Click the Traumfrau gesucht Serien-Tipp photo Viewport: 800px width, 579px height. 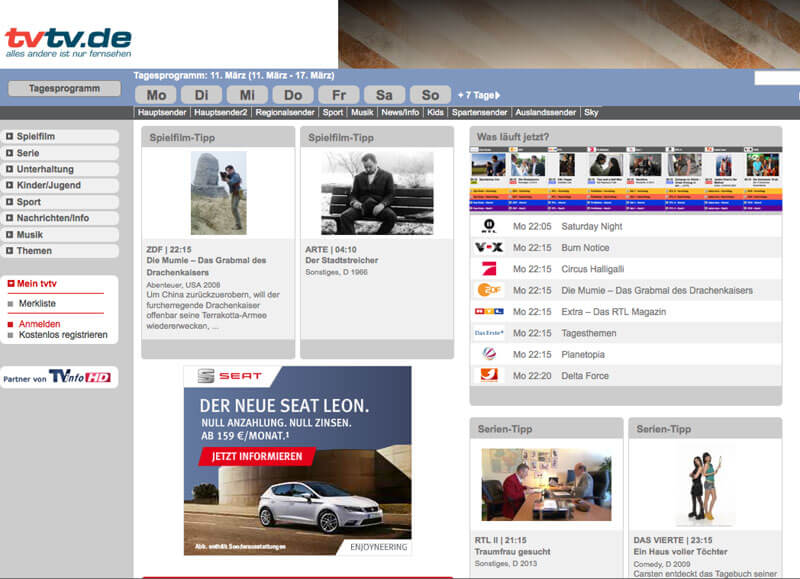click(x=546, y=485)
